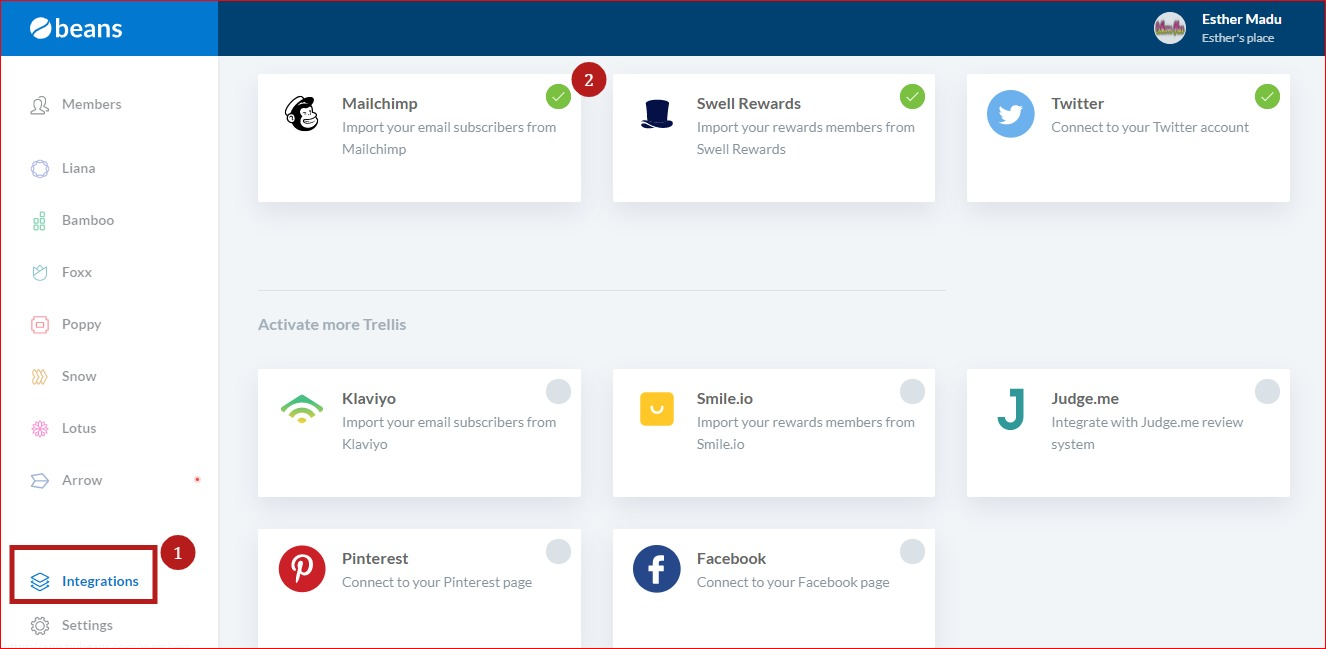The image size is (1326, 649).
Task: Open the Pinterest card title
Action: [375, 559]
